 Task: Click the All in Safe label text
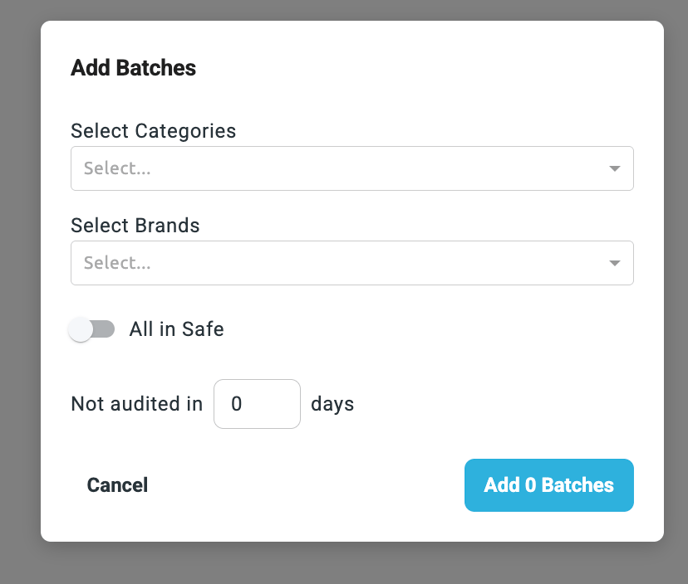(176, 329)
